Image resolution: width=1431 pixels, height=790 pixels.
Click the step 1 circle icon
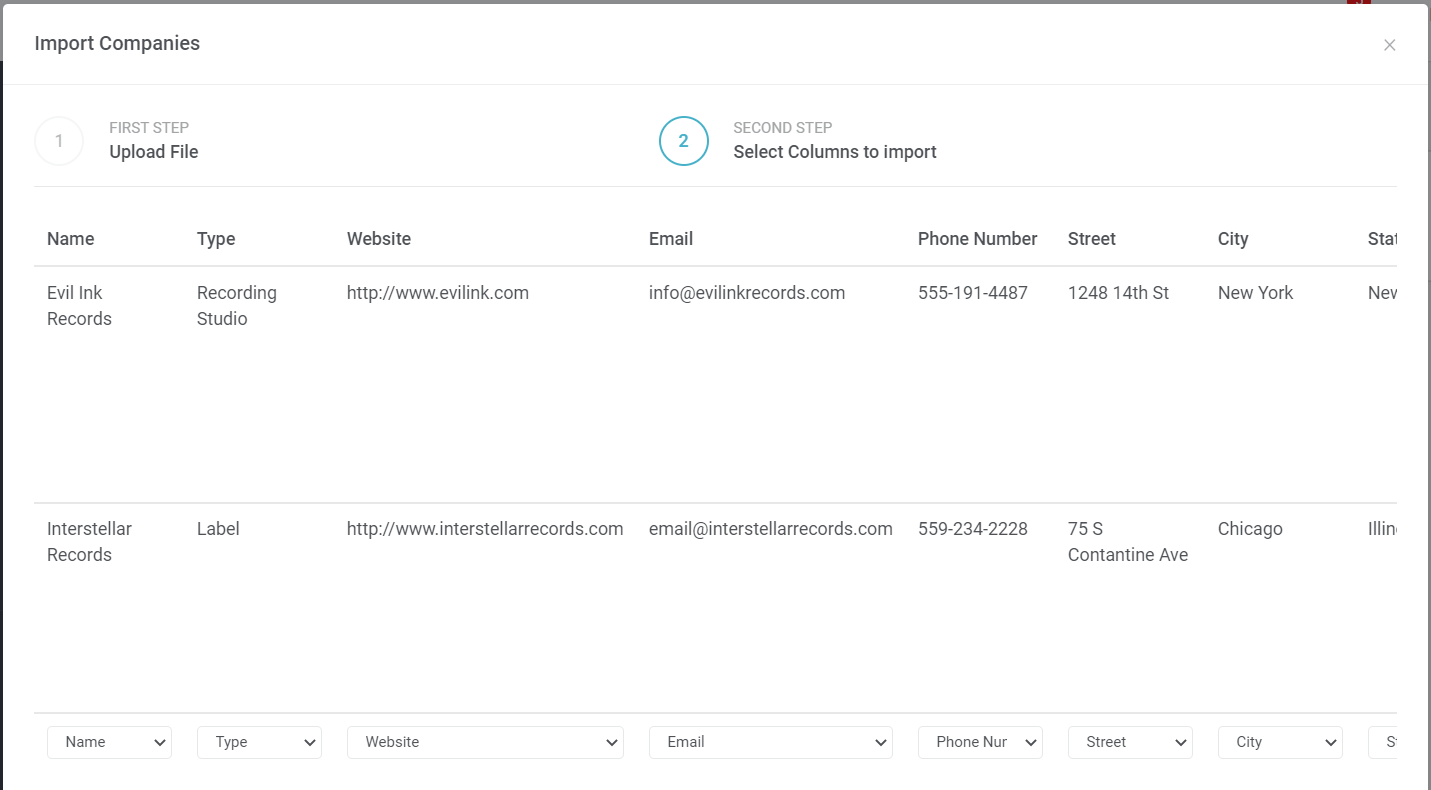tap(59, 141)
